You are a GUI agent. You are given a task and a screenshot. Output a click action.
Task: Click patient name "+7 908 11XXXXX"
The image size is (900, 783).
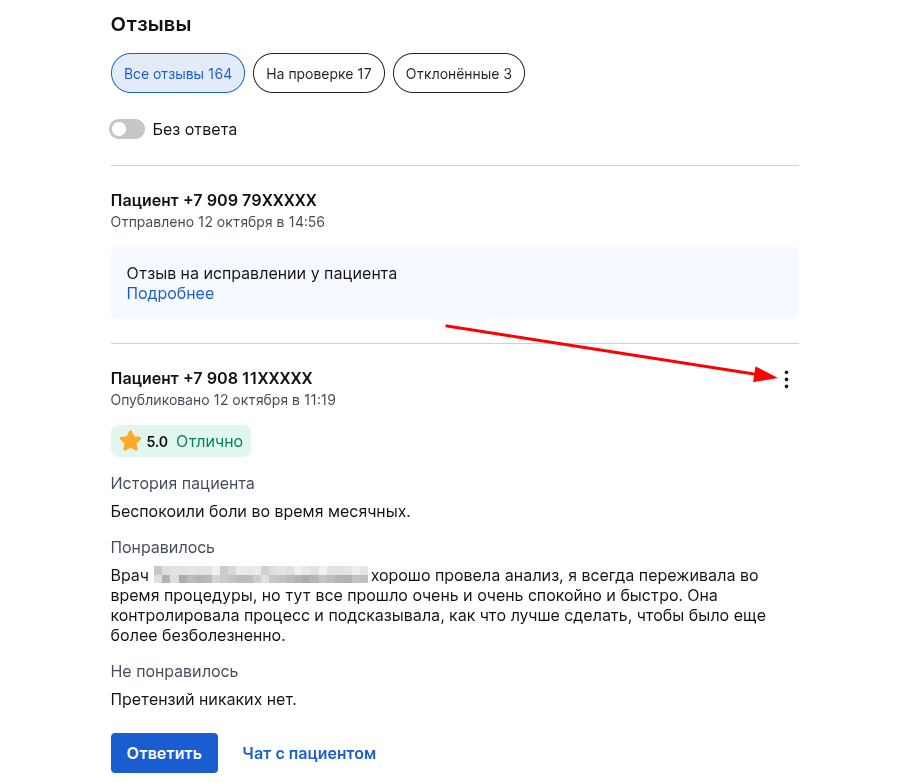(211, 378)
